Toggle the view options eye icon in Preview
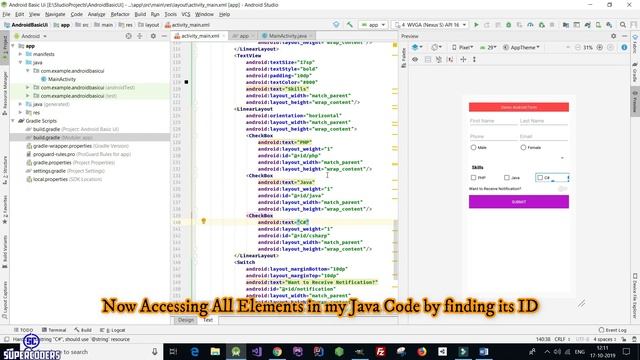The width and height of the screenshot is (640, 360). (x=415, y=59)
